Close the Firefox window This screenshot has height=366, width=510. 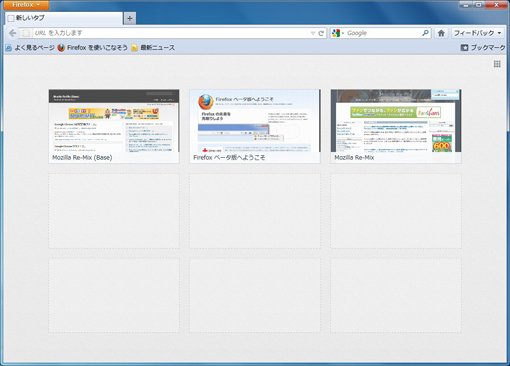tap(496, 5)
